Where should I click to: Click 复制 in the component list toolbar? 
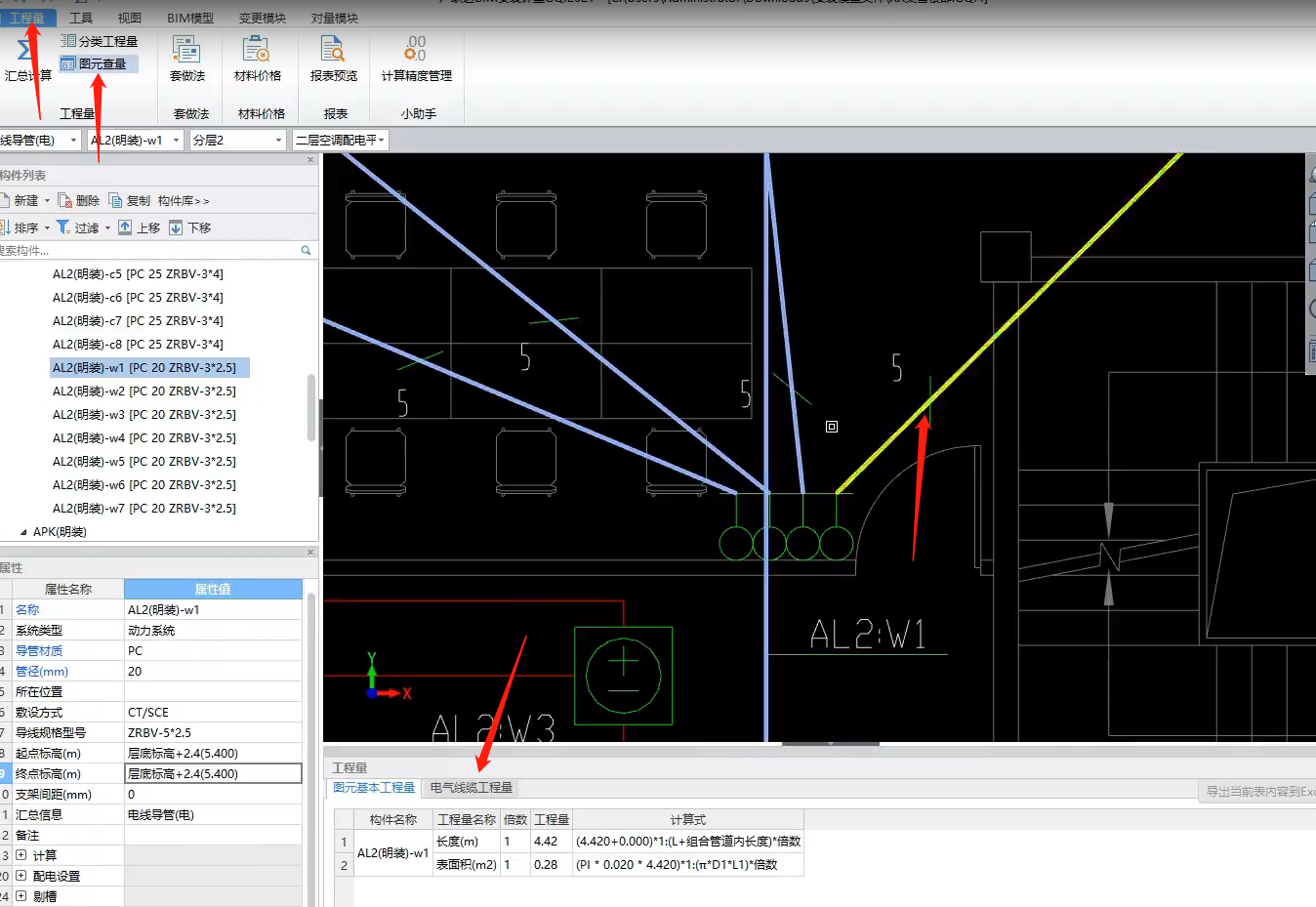click(130, 201)
